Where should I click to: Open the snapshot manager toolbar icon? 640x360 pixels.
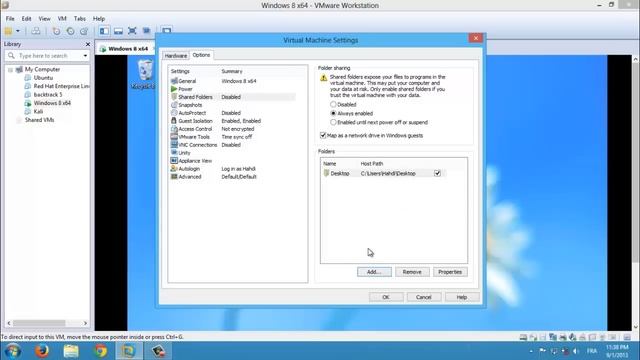point(84,31)
